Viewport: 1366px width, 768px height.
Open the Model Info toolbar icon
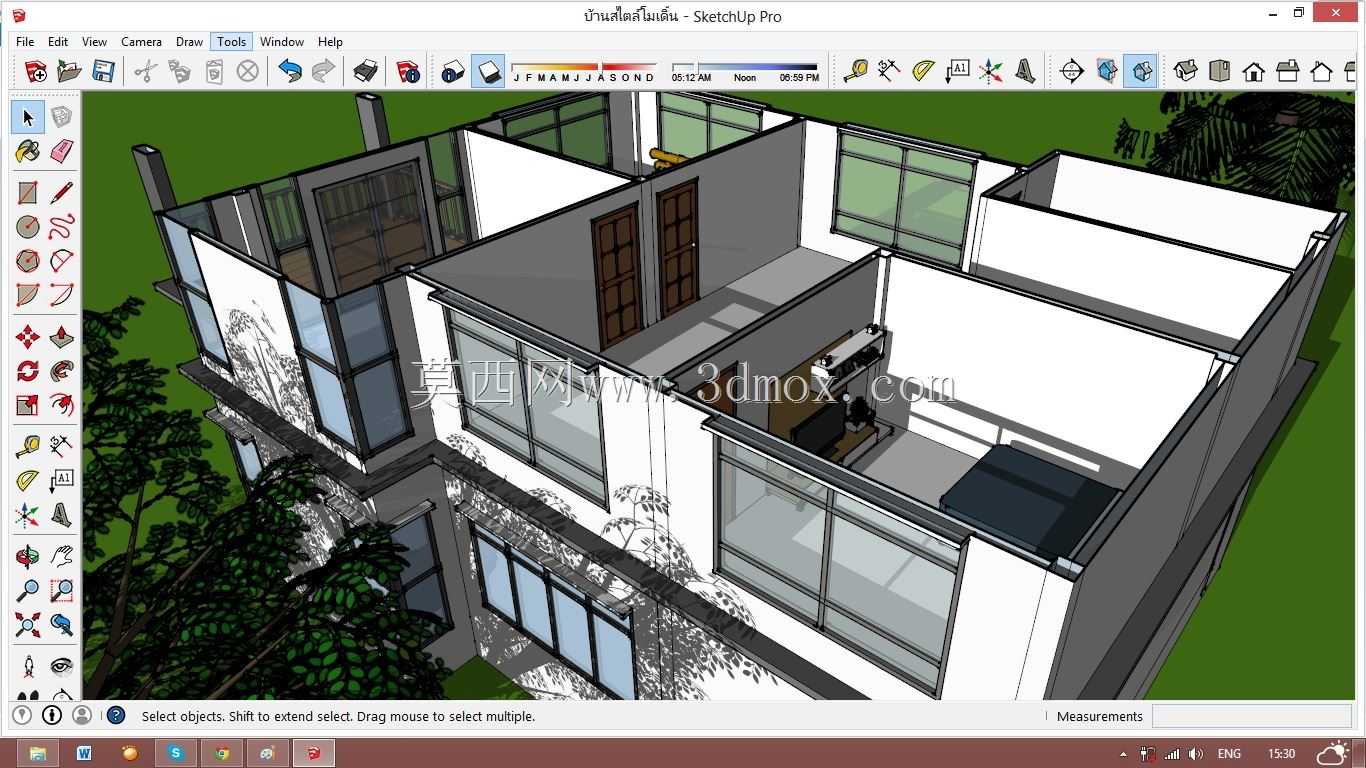point(408,71)
